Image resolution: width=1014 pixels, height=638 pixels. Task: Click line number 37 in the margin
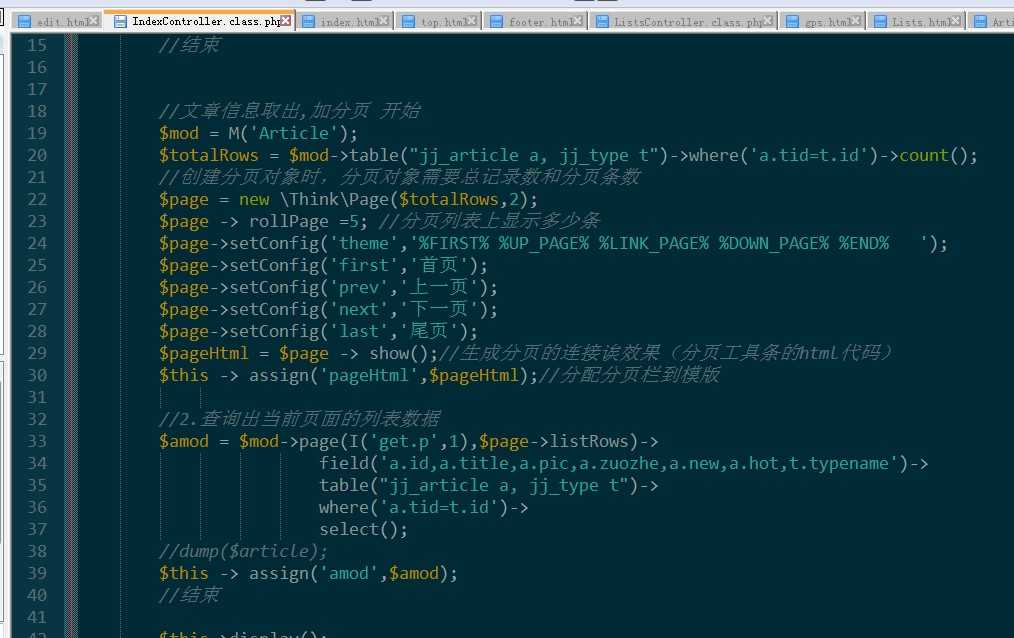click(x=37, y=529)
